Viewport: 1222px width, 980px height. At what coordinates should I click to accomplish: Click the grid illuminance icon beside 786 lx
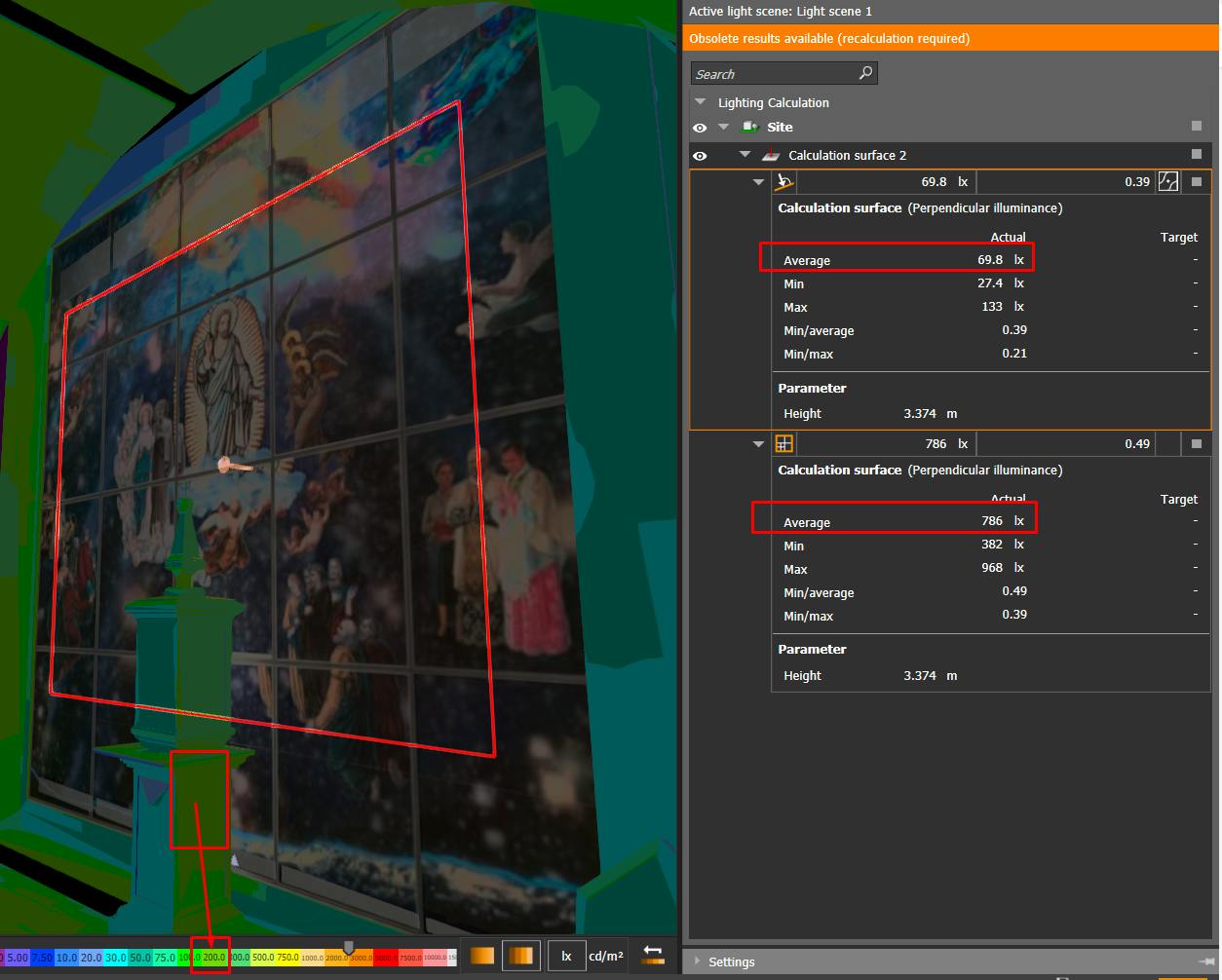coord(784,444)
